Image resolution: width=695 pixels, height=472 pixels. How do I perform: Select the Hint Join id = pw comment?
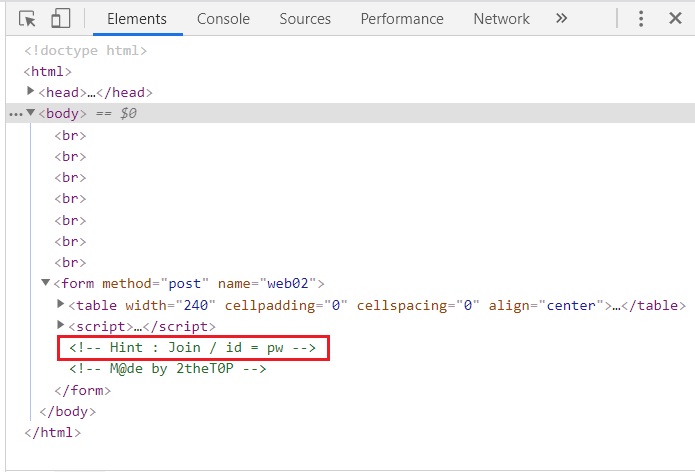click(x=193, y=348)
